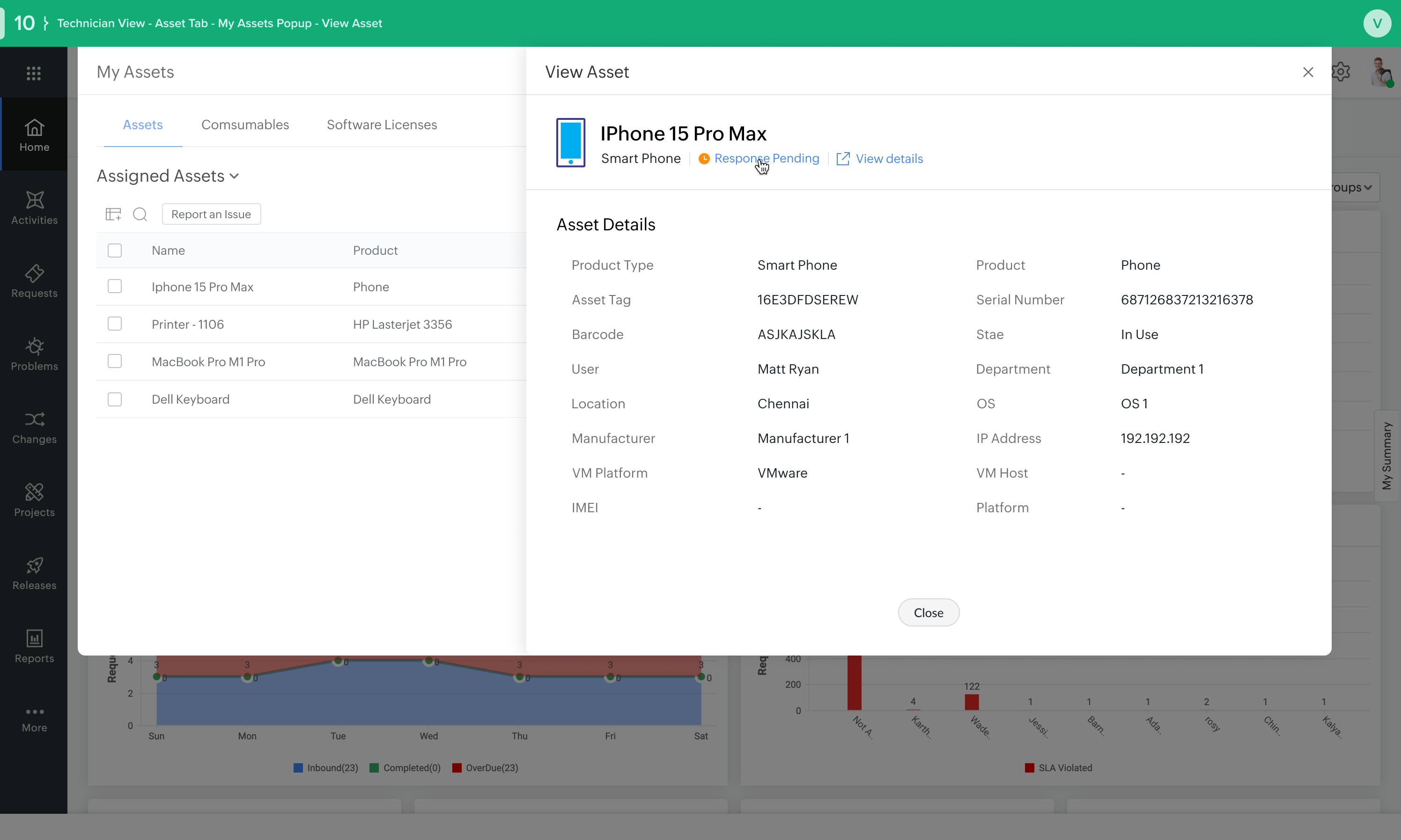This screenshot has width=1401, height=840.
Task: Toggle the OverDue(23) legend swatch
Action: point(457,767)
